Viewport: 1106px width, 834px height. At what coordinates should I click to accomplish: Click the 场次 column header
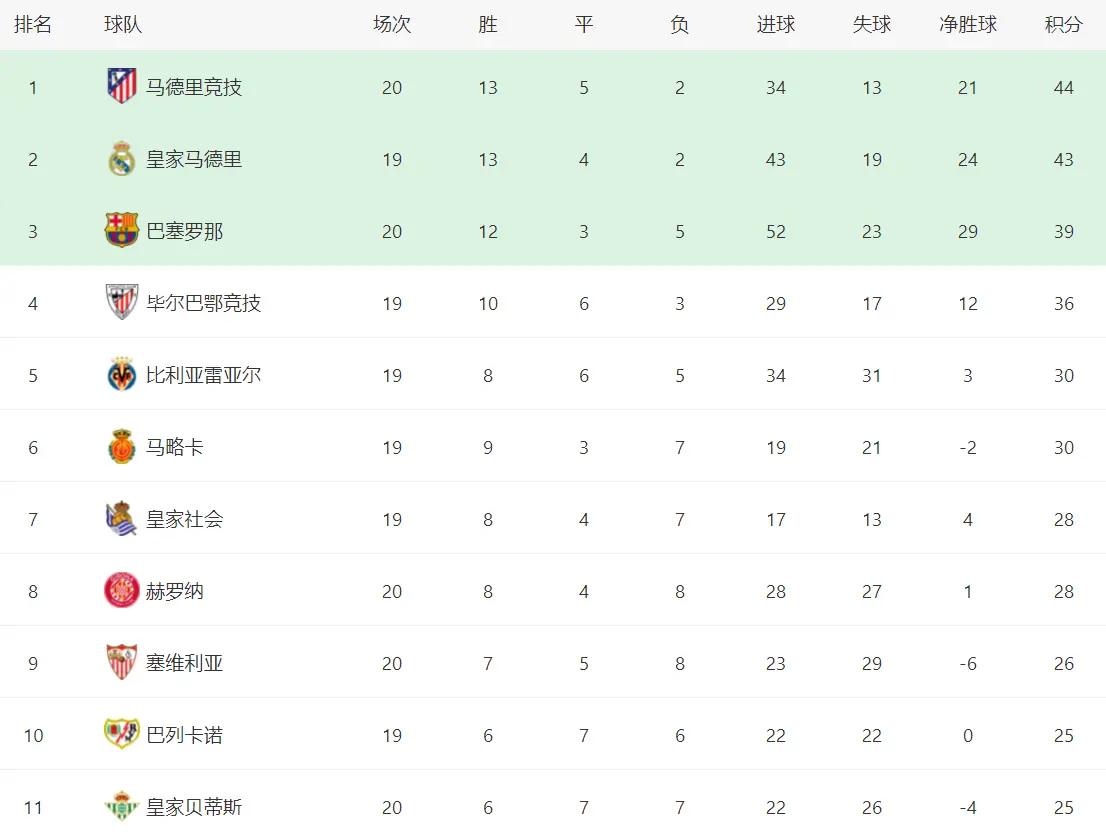(391, 25)
